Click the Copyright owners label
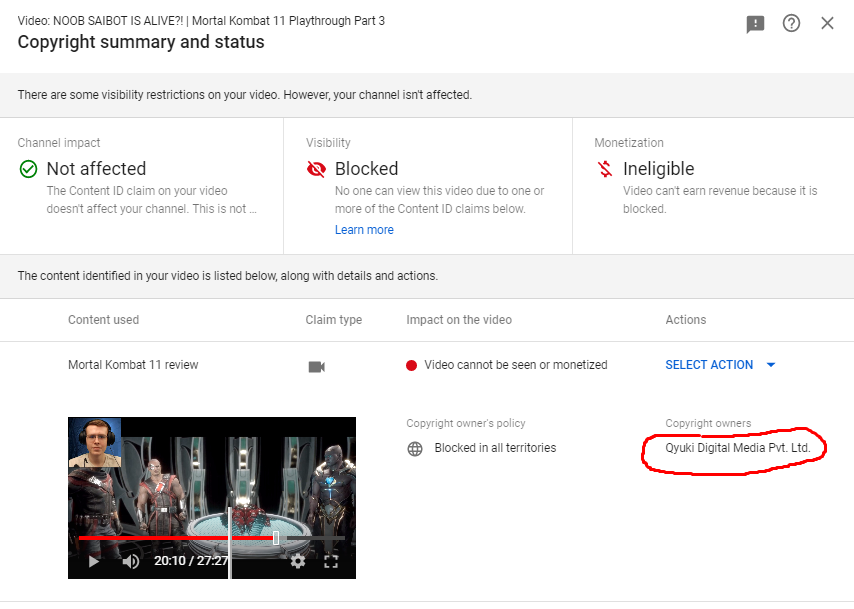Image resolution: width=854 pixels, height=609 pixels. [708, 423]
